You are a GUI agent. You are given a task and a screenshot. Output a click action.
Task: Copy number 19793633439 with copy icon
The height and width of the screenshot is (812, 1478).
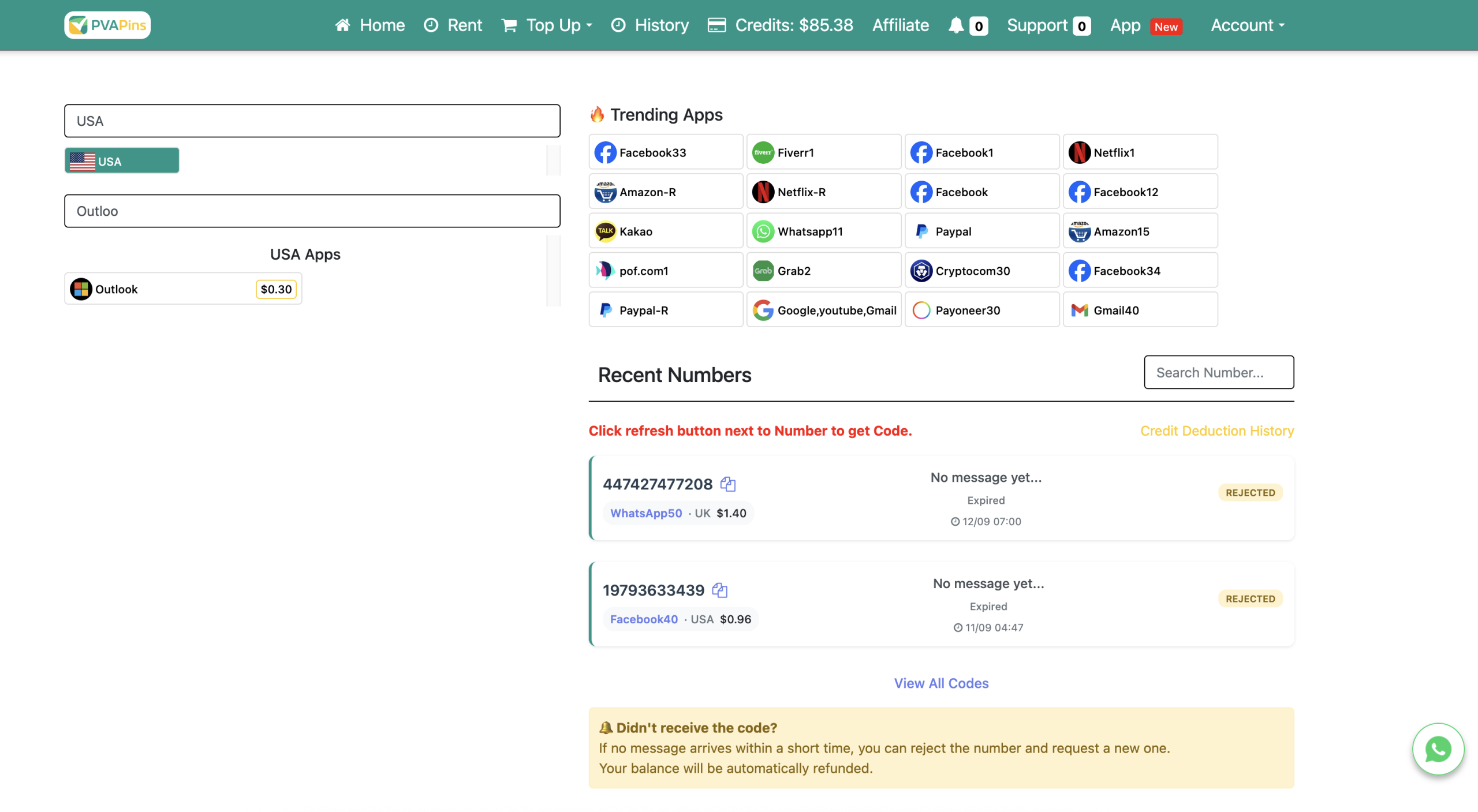pyautogui.click(x=719, y=590)
